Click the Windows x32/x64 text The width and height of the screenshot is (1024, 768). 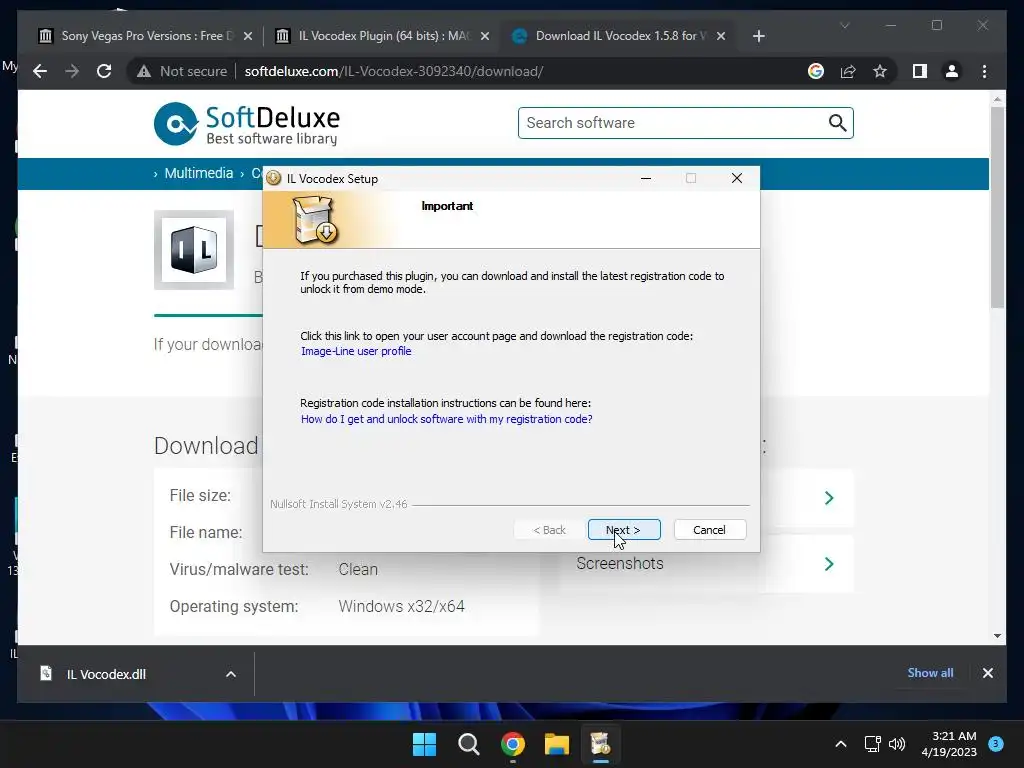coord(402,606)
